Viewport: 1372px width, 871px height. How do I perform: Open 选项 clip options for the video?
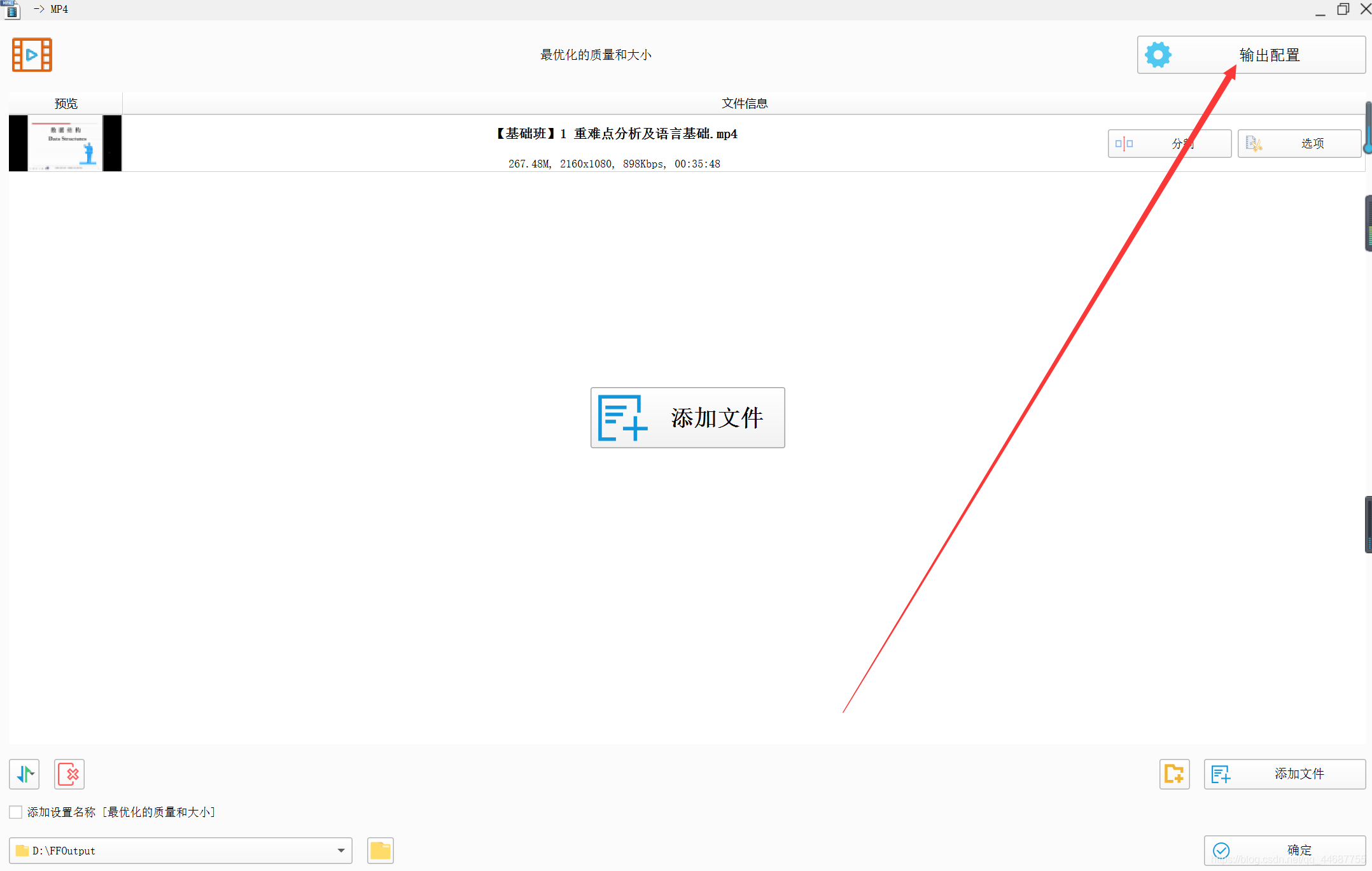coord(1298,143)
